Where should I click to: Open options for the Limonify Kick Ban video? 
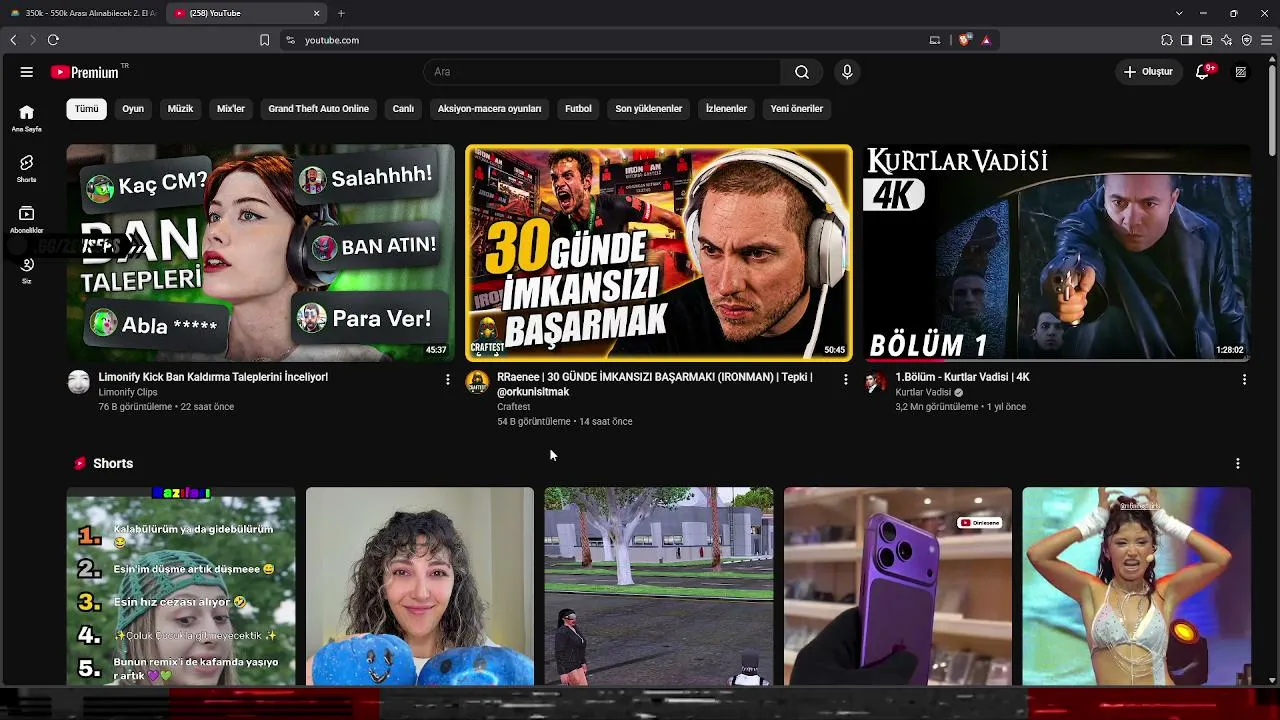447,380
